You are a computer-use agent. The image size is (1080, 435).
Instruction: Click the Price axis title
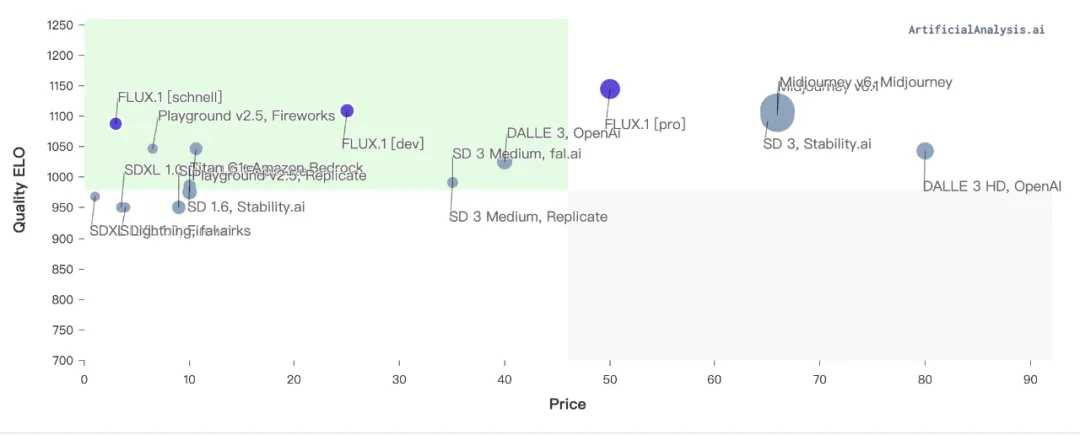coord(568,405)
